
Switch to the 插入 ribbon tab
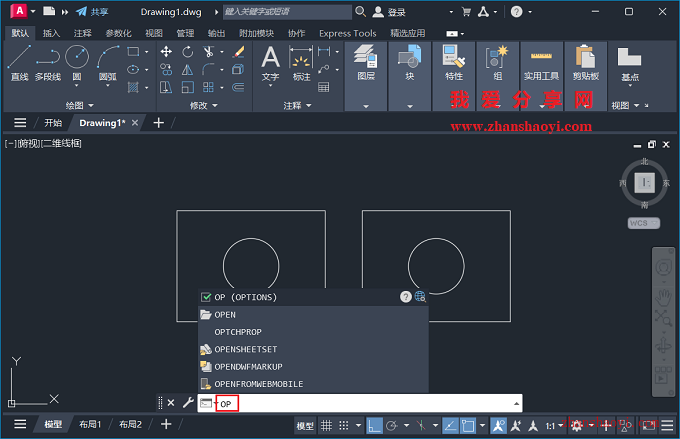click(51, 33)
